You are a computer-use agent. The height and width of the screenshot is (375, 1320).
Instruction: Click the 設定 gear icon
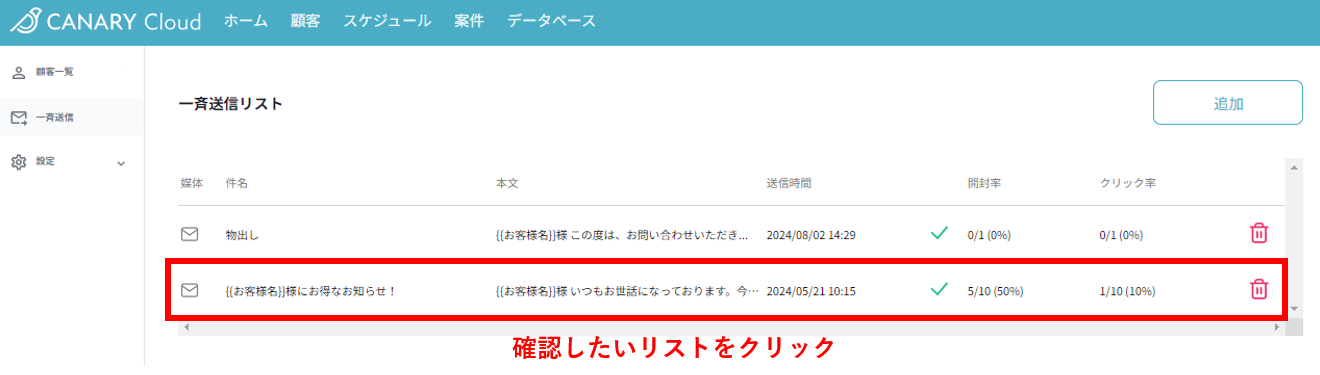pyautogui.click(x=18, y=162)
